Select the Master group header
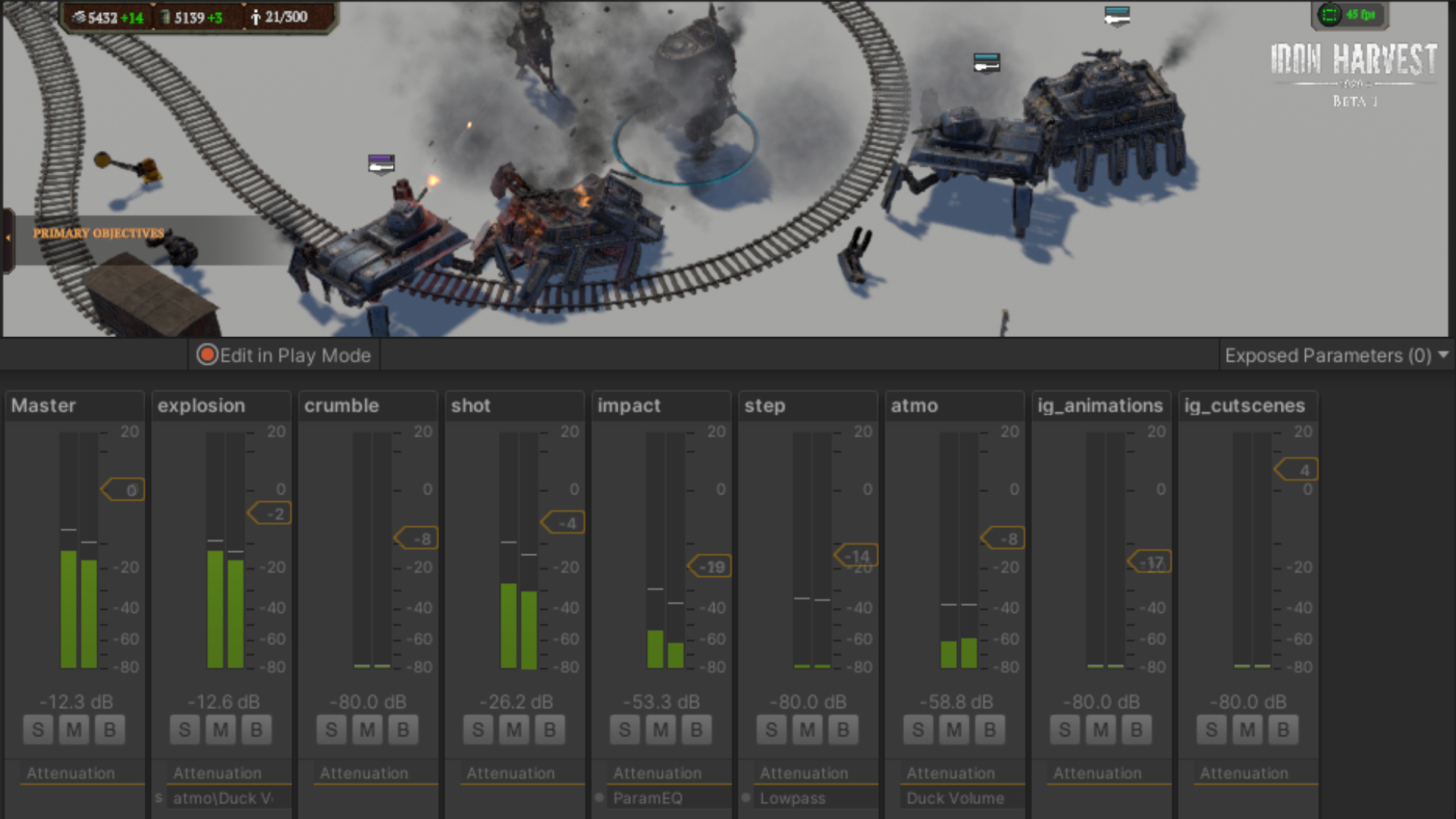Screen dimensions: 1456x819 tap(44, 406)
